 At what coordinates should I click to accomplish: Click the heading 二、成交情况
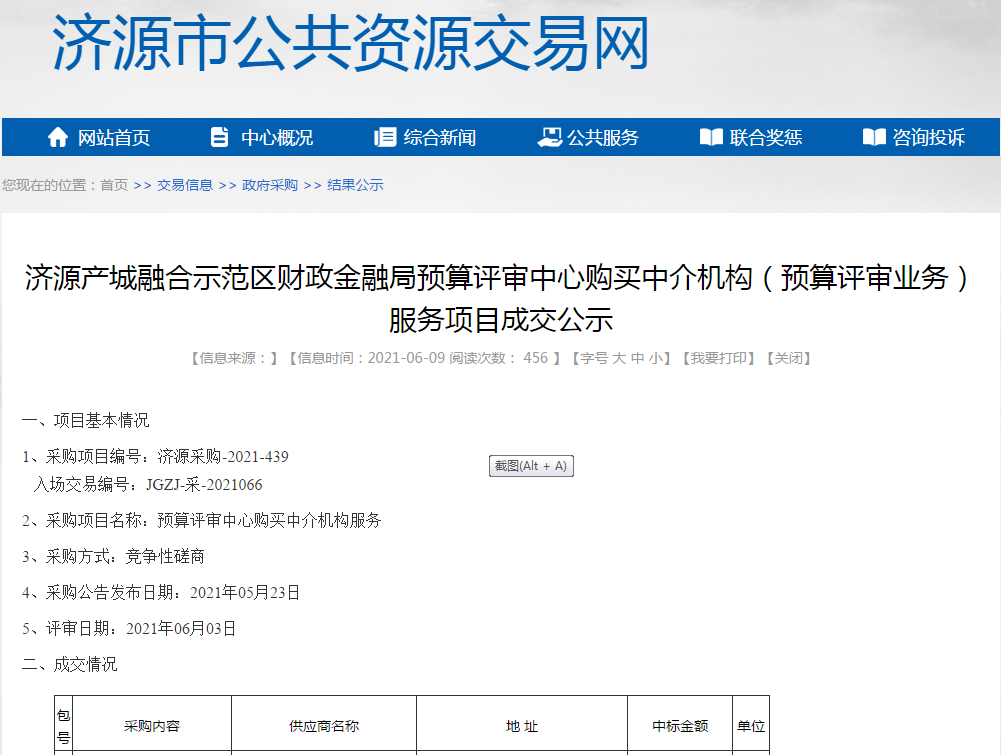70,664
